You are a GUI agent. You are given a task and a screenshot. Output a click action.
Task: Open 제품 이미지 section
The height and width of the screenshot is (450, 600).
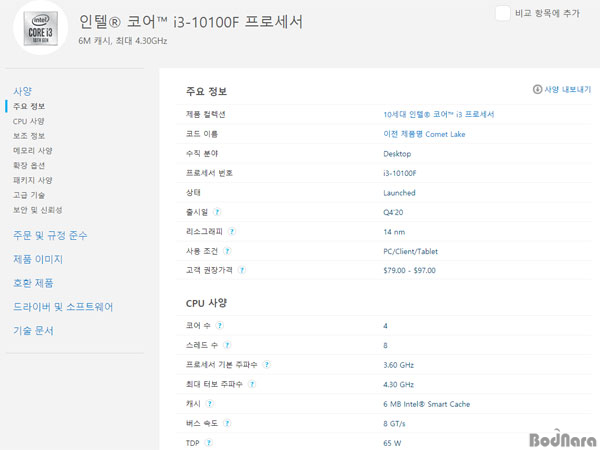click(38, 259)
